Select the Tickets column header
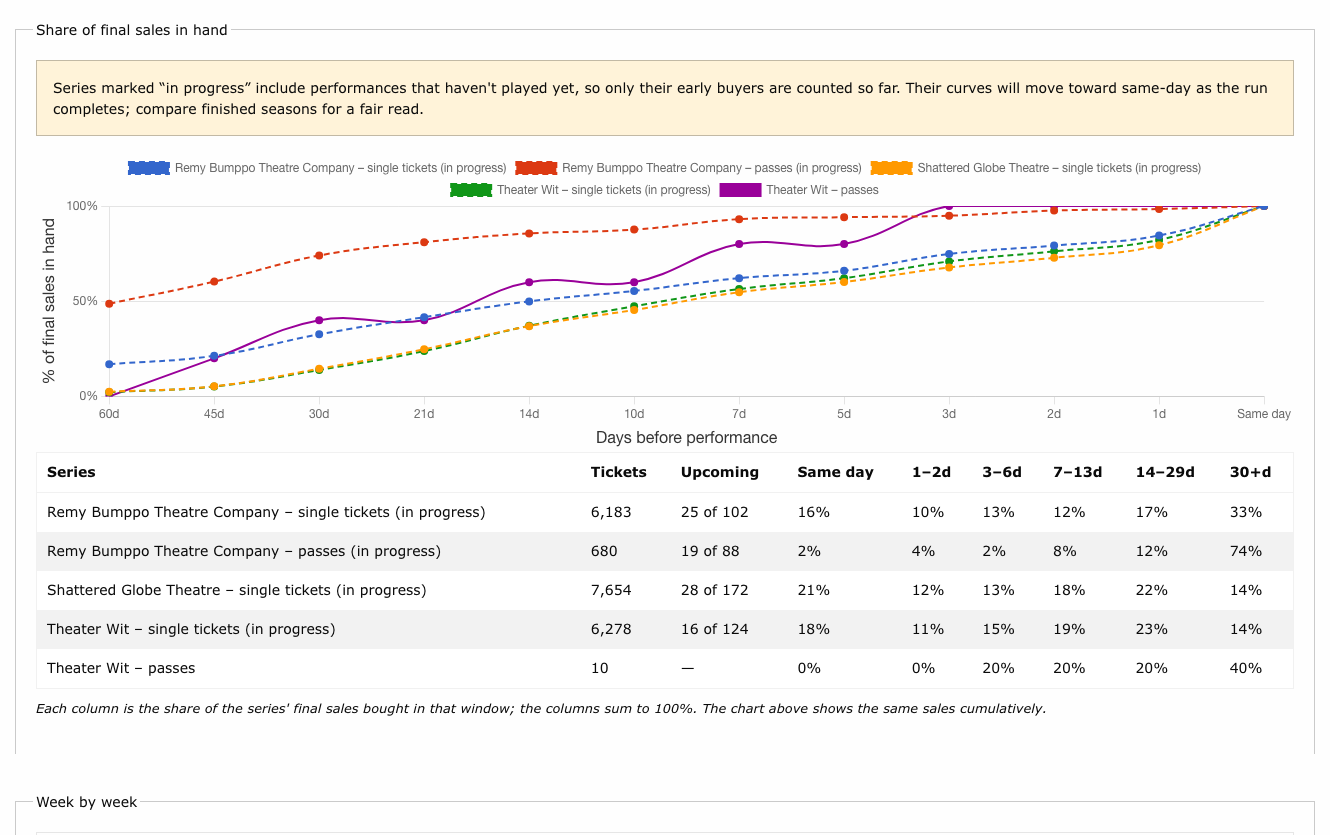The width and height of the screenshot is (1330, 835). point(619,472)
